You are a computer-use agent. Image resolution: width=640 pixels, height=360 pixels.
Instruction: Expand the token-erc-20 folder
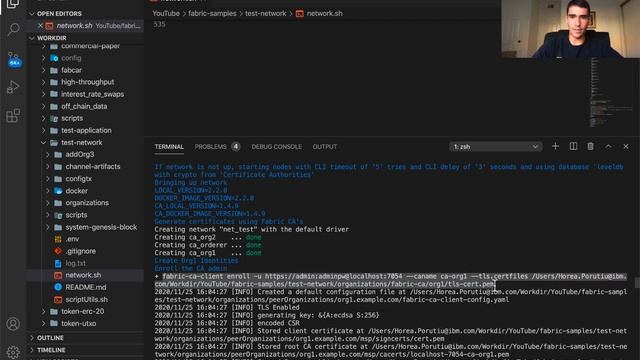[44, 311]
